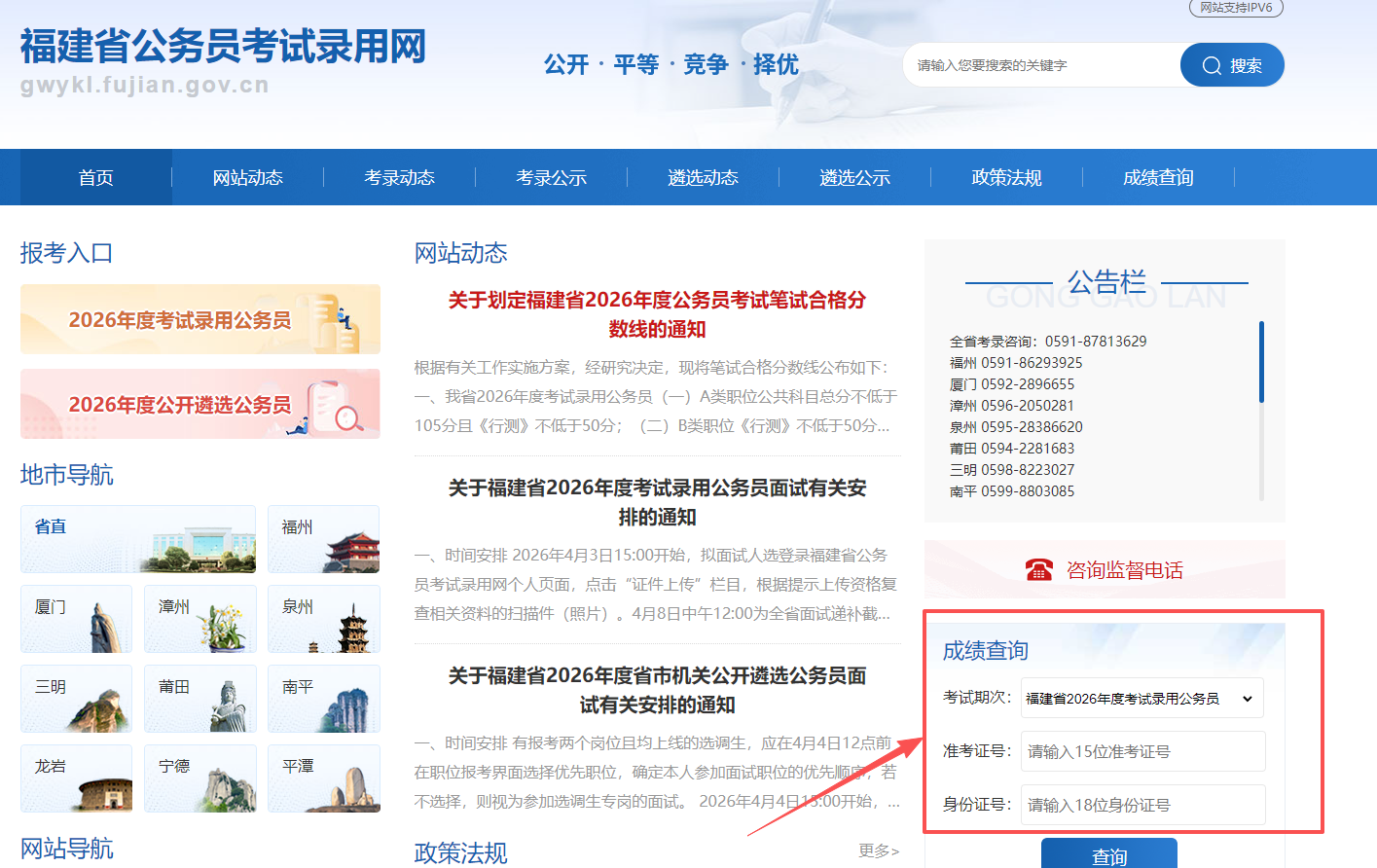Go to the 首页 tab
Image resolution: width=1377 pixels, height=868 pixels.
(96, 177)
